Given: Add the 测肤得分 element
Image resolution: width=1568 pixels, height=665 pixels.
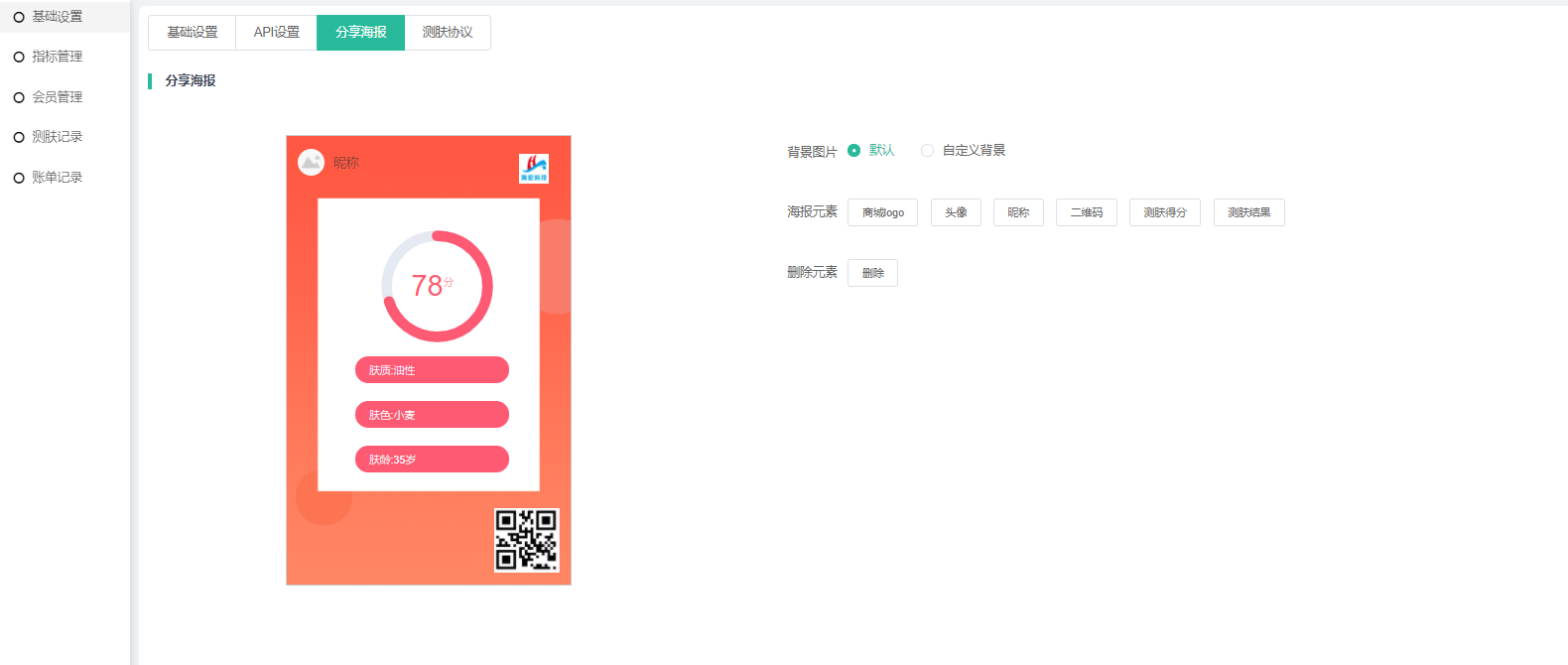Looking at the screenshot, I should (1165, 212).
